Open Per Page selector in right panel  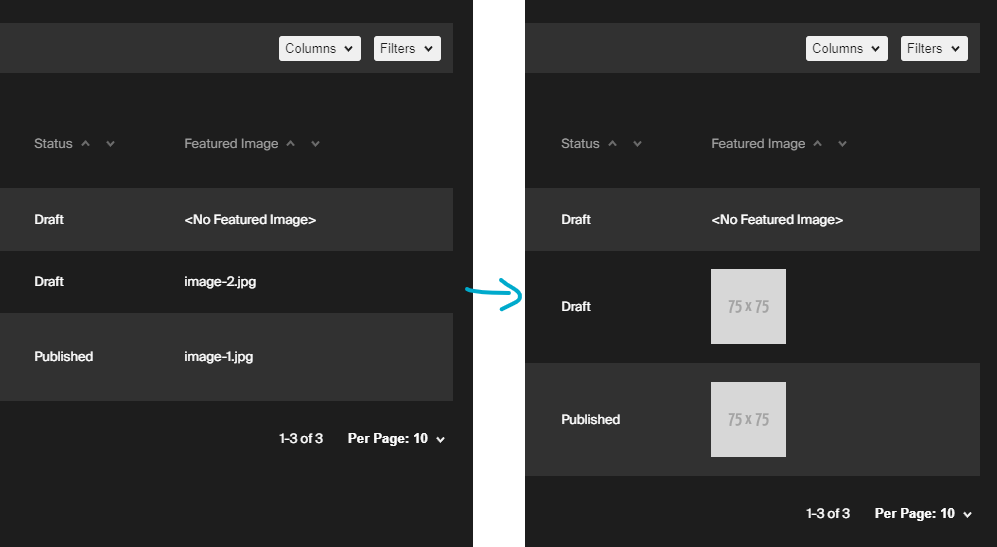(923, 513)
